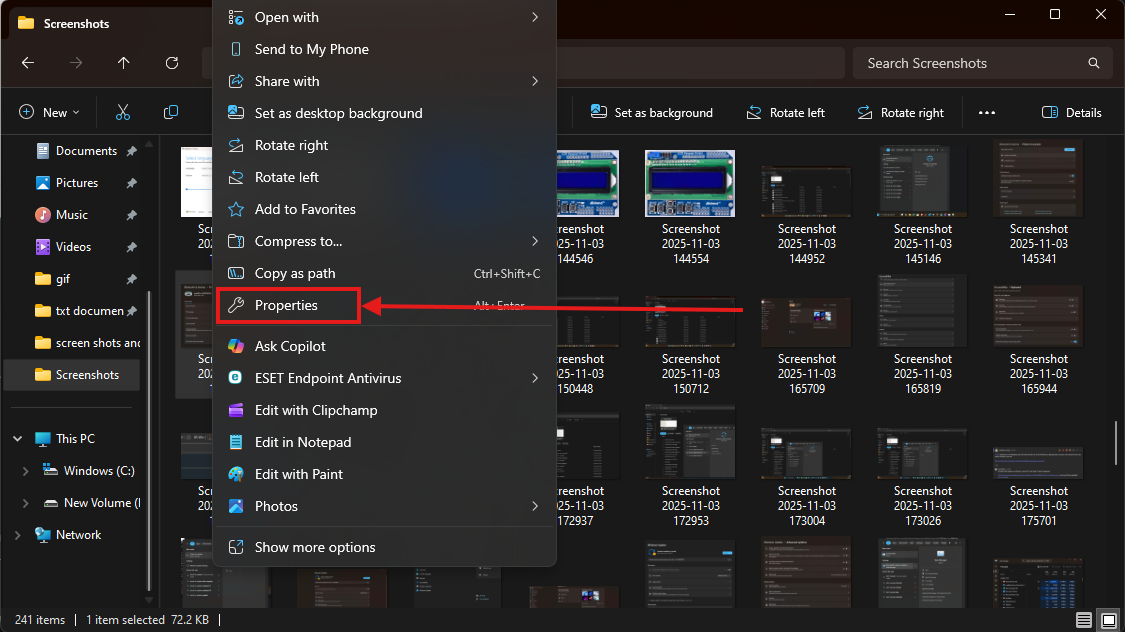Expand the Windows (C:) drive node
Screen dimensions: 1125x632
(26, 471)
